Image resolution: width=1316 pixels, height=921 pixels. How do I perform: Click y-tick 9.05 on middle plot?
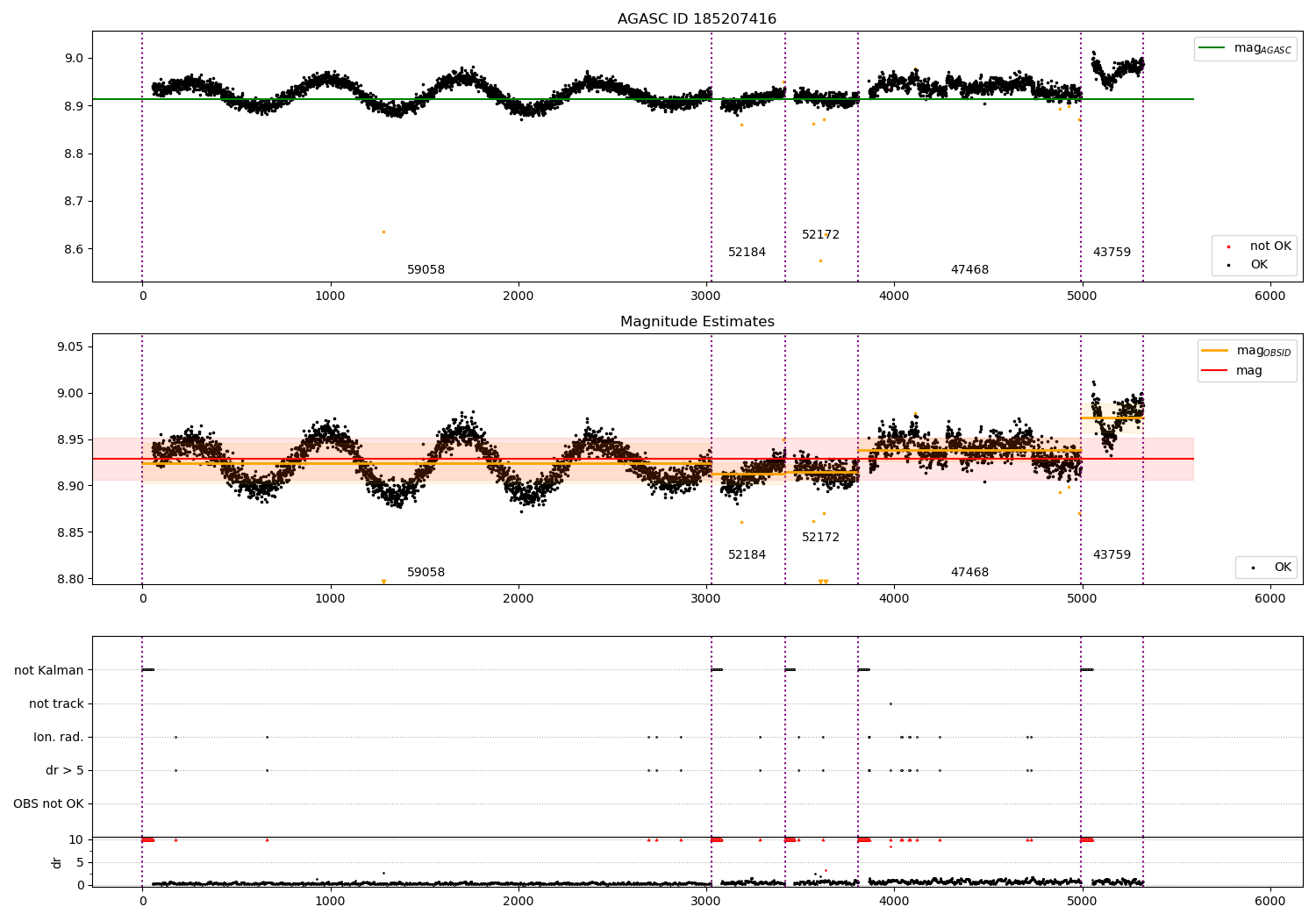point(69,347)
